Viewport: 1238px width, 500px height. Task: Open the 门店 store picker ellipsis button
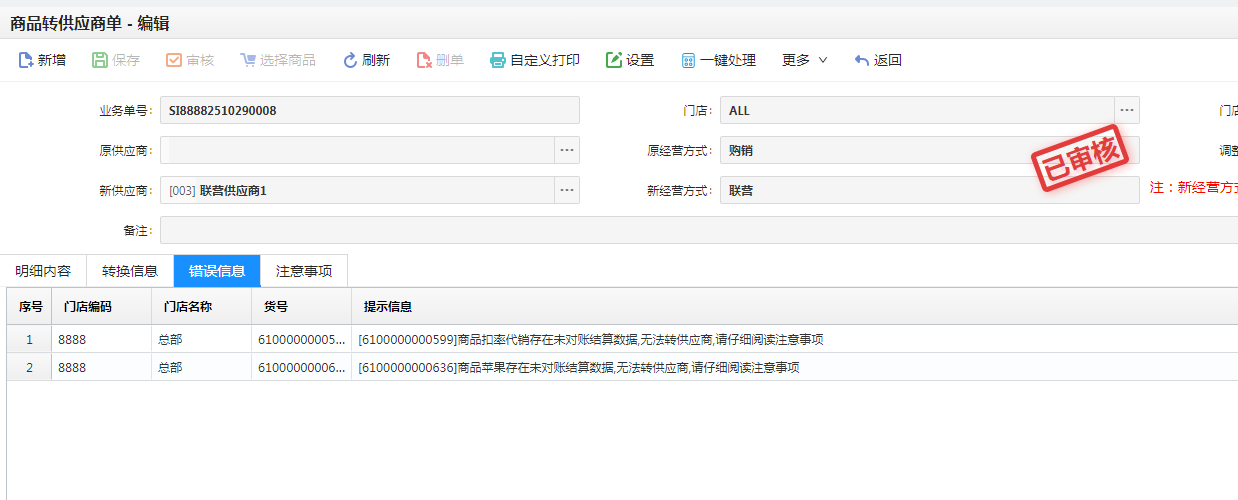(1127, 110)
